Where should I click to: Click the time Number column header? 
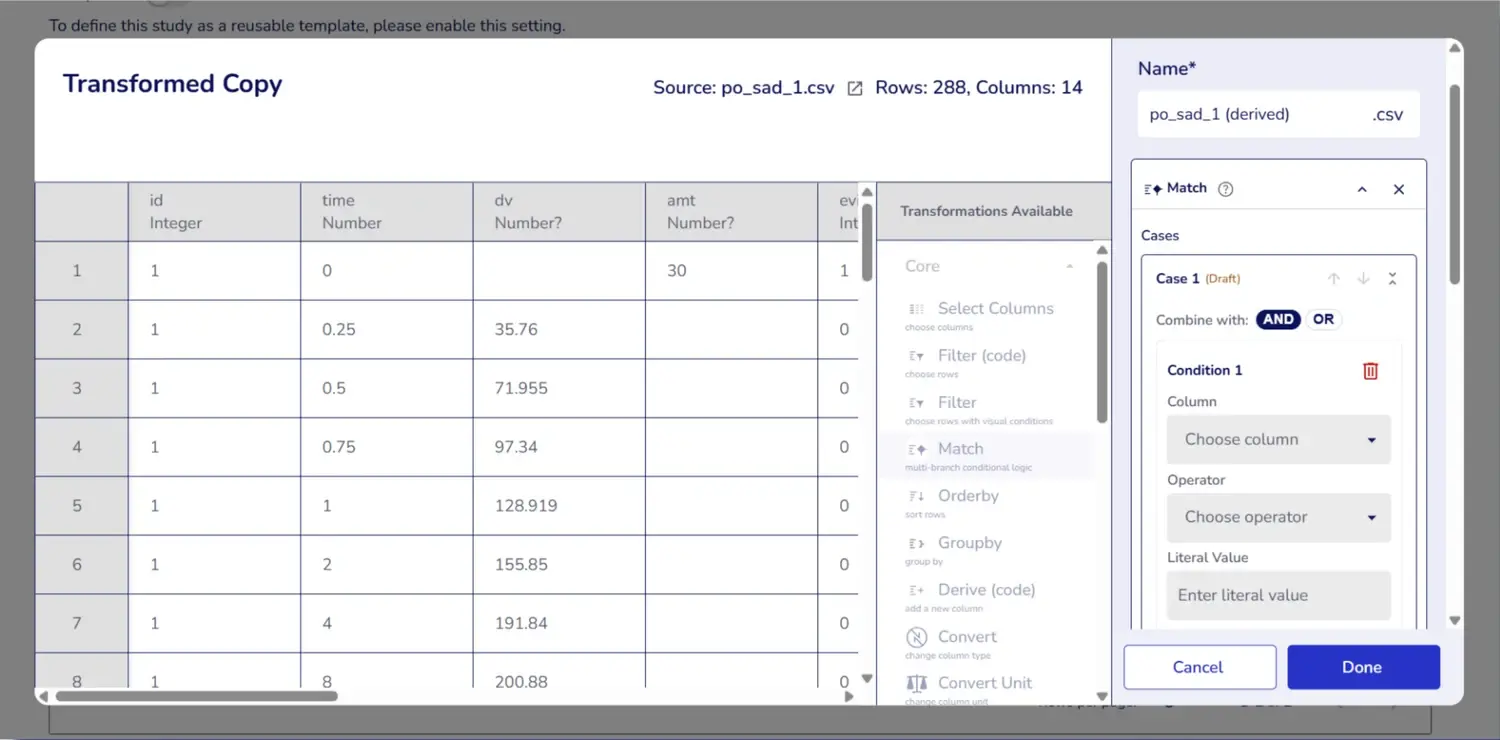tap(387, 212)
